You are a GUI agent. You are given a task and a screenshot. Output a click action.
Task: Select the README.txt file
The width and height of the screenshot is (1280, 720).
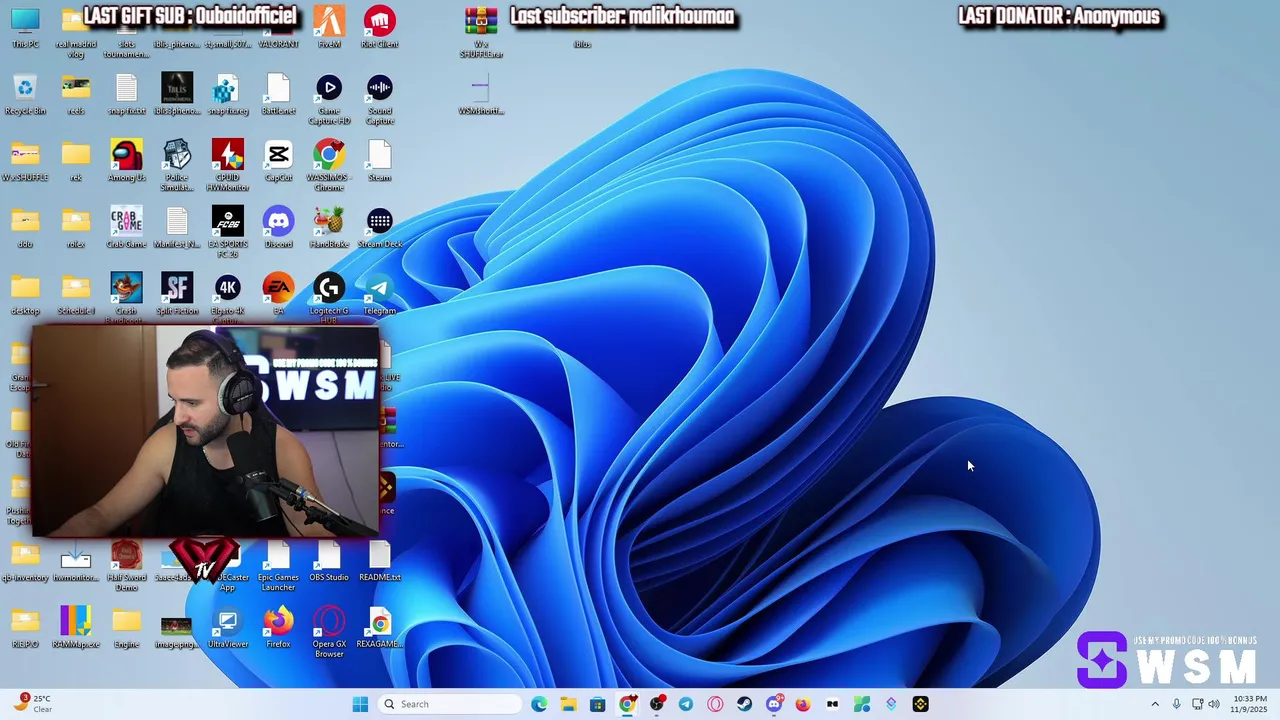(379, 562)
